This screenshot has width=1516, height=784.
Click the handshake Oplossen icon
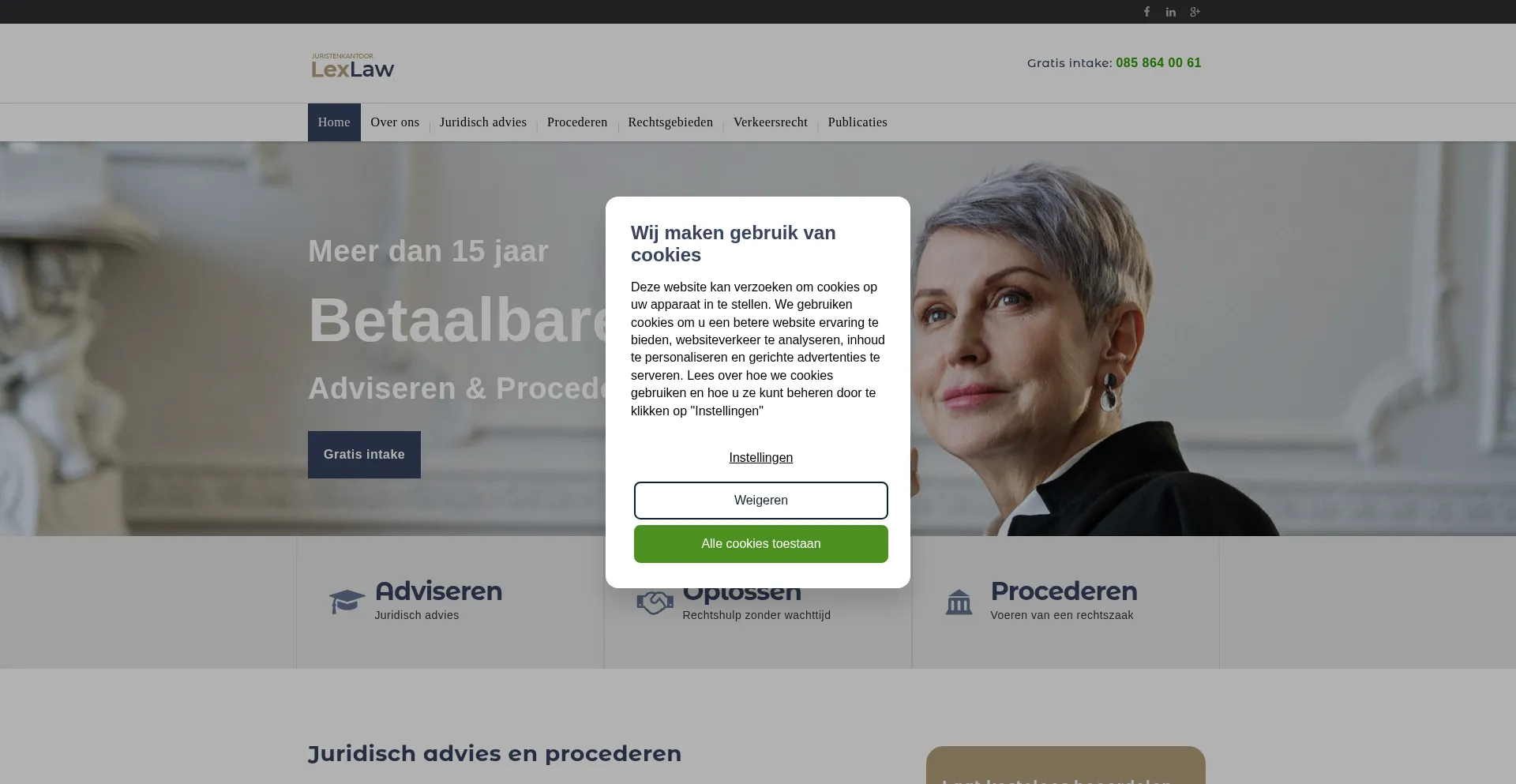(655, 603)
